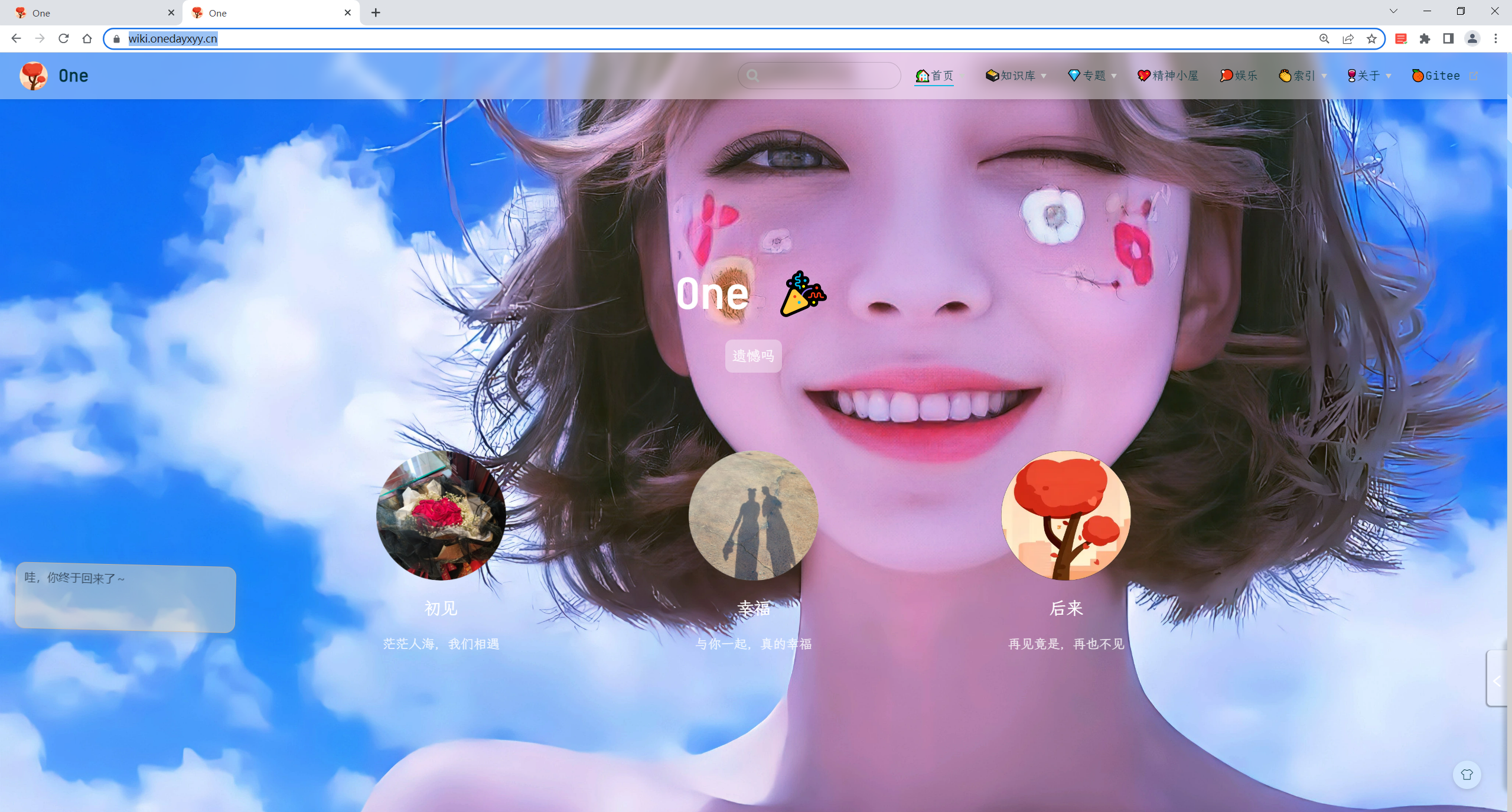
Task: Click the 精神小屋 heart icon
Action: click(x=1144, y=76)
